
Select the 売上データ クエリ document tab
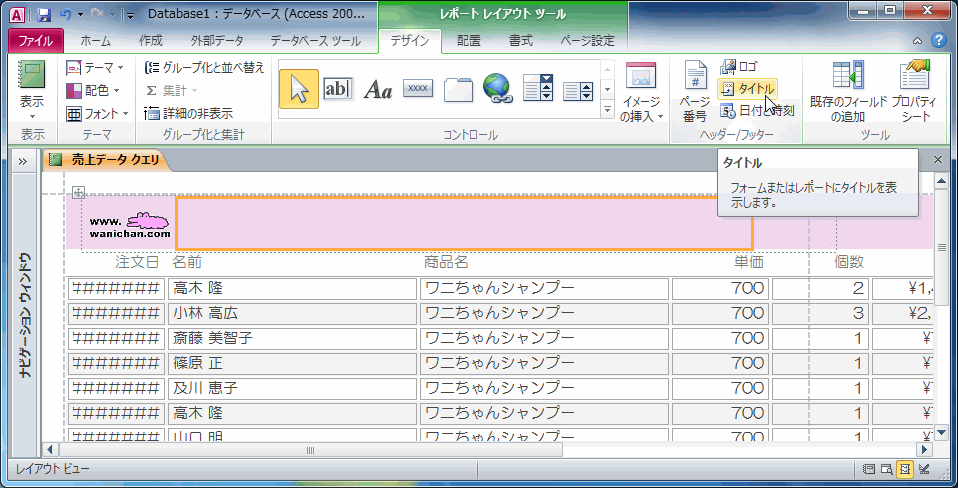point(108,160)
